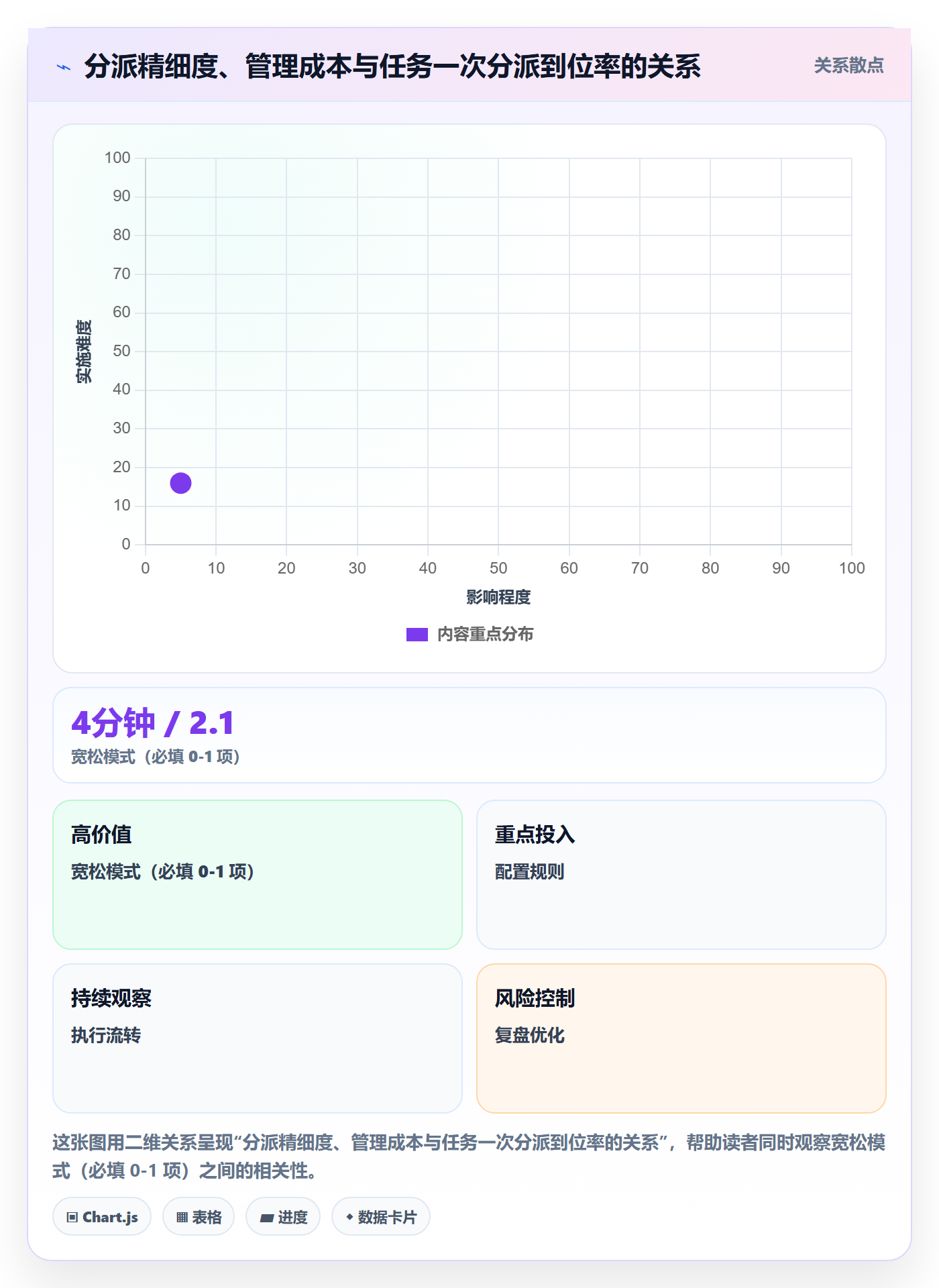Click the 执行流转 text in 持续观察 card

(x=106, y=1035)
